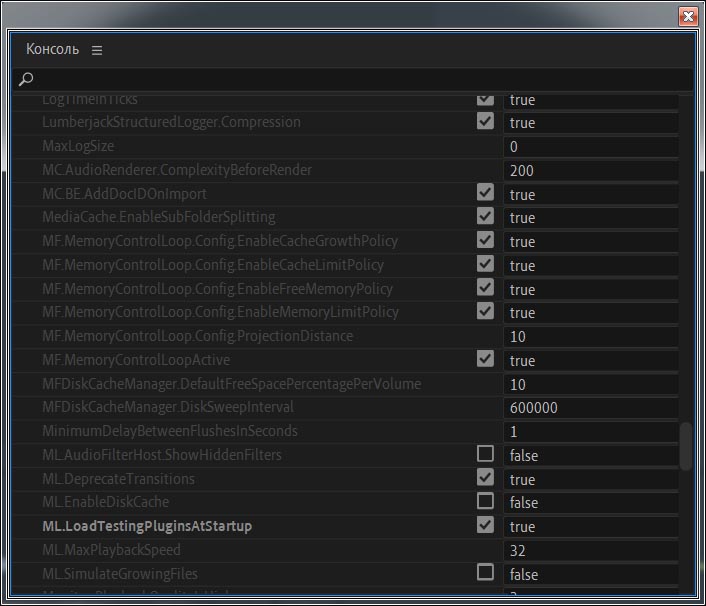Uncheck MediaCache.EnableSubFolderSplitting checkbox
Screen dimensions: 706x606
[485, 216]
